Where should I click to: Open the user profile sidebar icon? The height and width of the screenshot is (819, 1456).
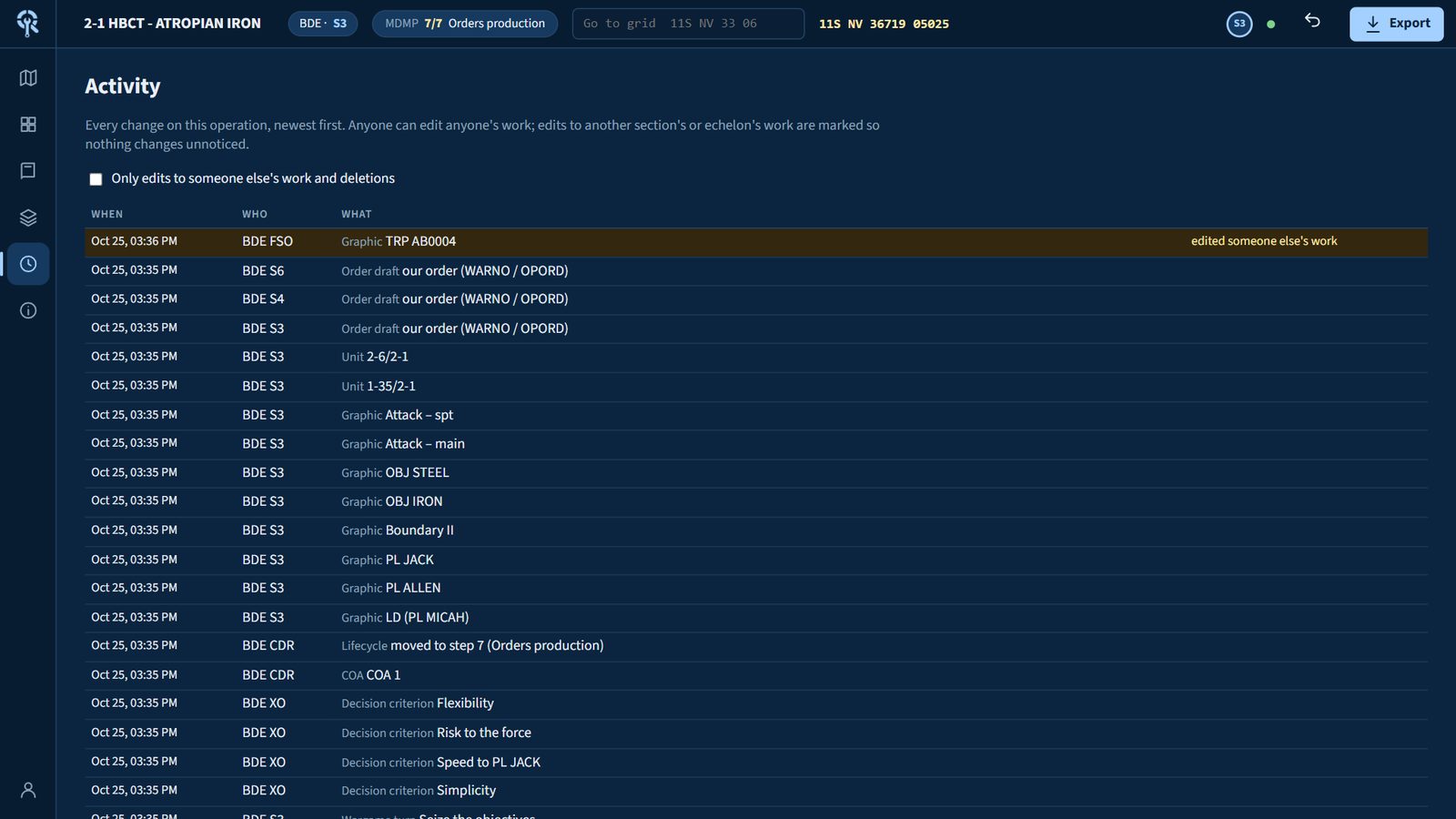tap(28, 790)
